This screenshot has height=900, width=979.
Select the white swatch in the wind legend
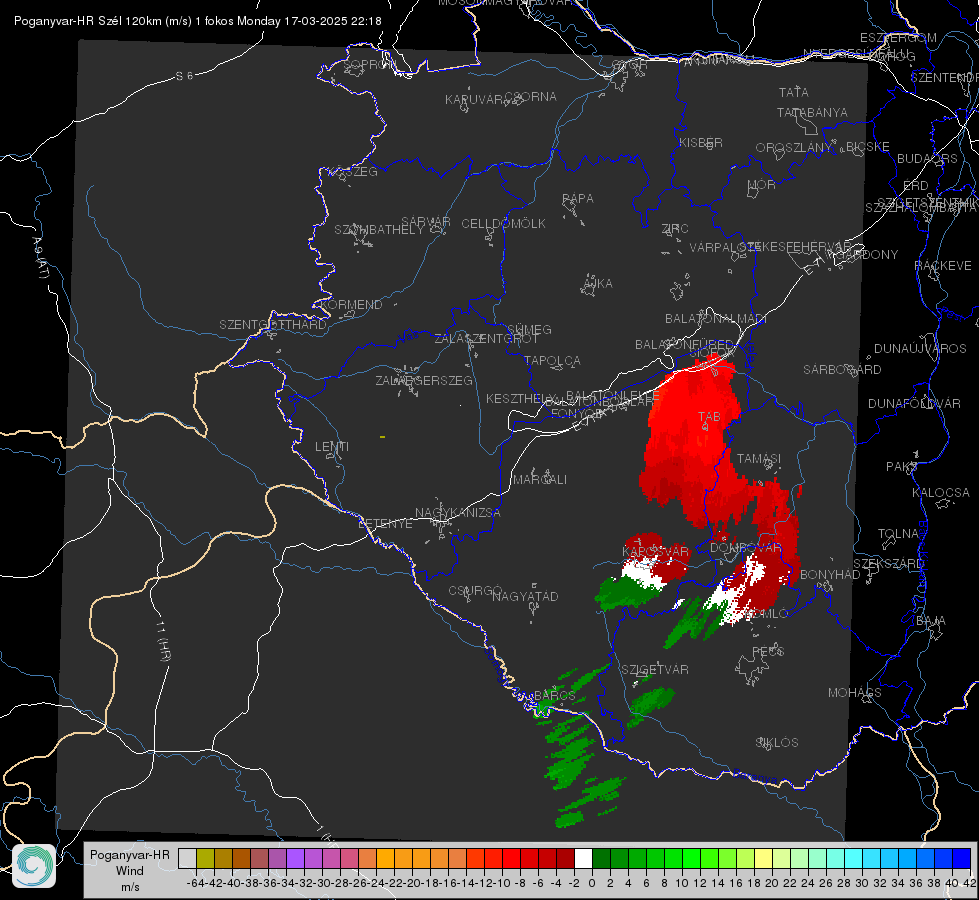click(583, 859)
